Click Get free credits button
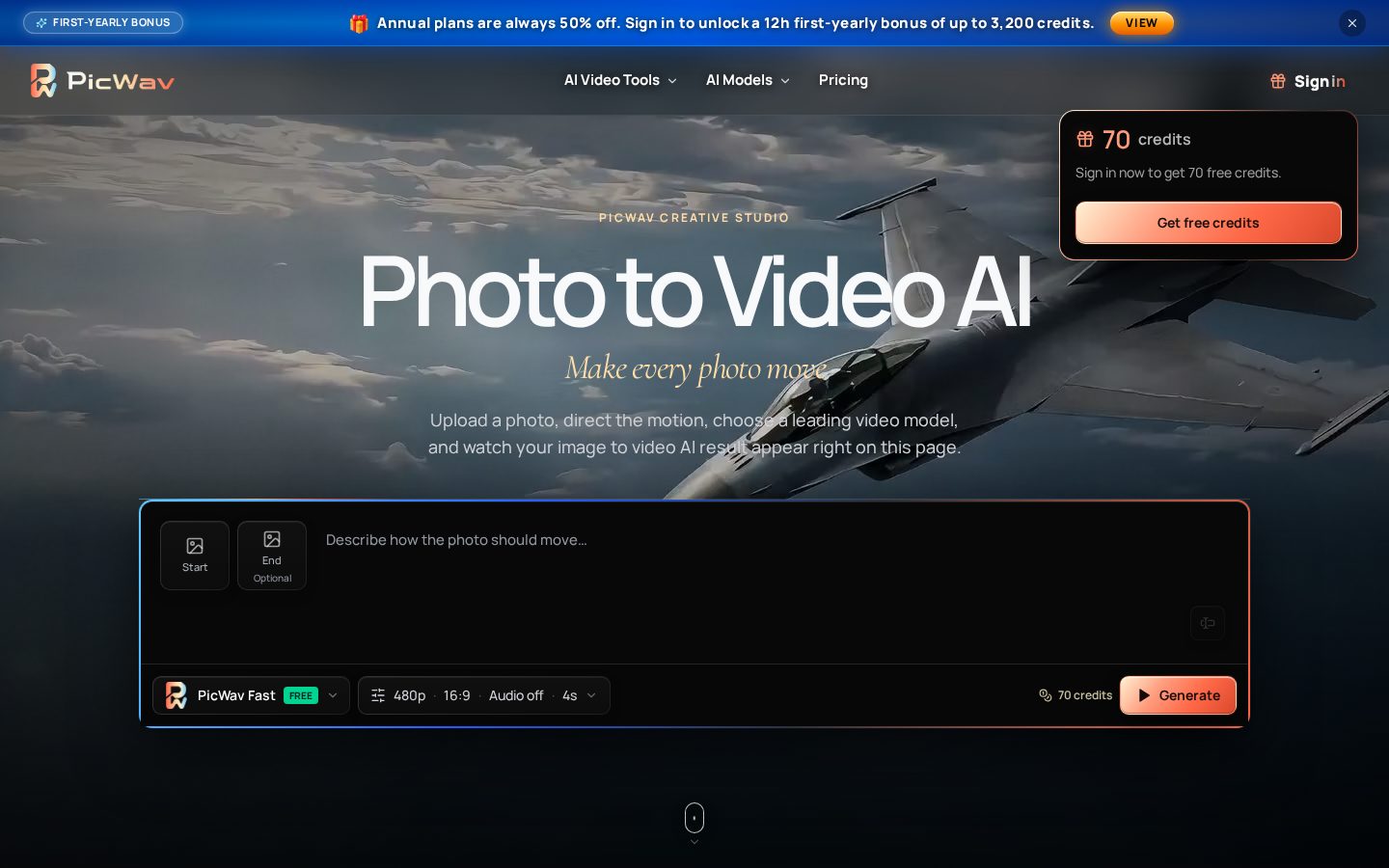This screenshot has width=1389, height=868. [x=1208, y=223]
